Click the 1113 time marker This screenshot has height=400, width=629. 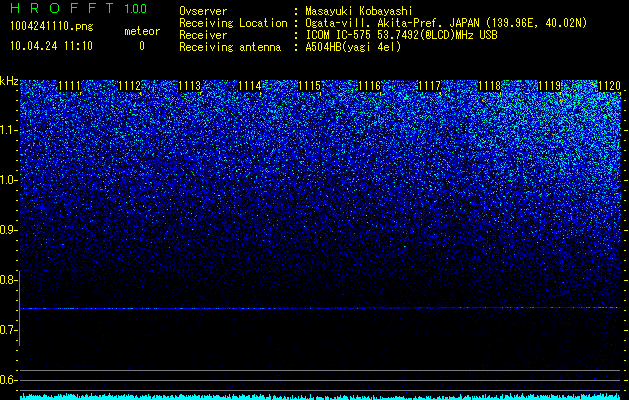pos(190,86)
